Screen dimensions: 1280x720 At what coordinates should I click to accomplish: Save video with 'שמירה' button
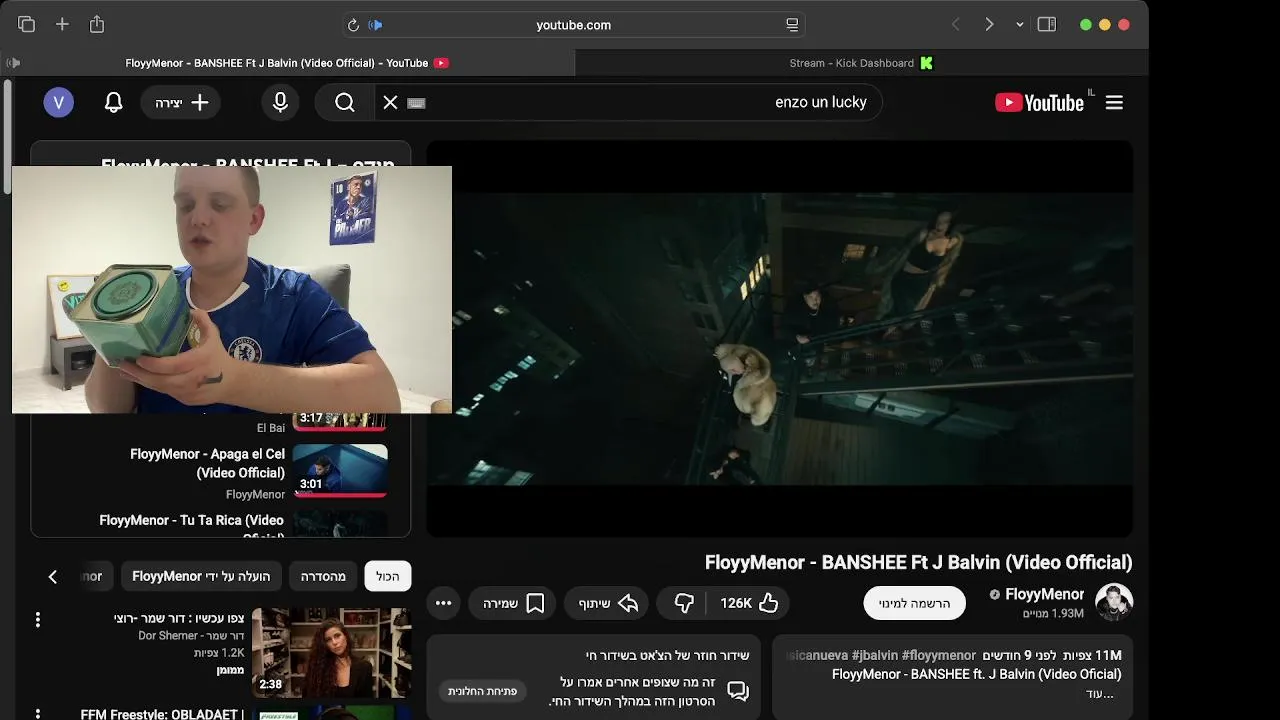(513, 603)
